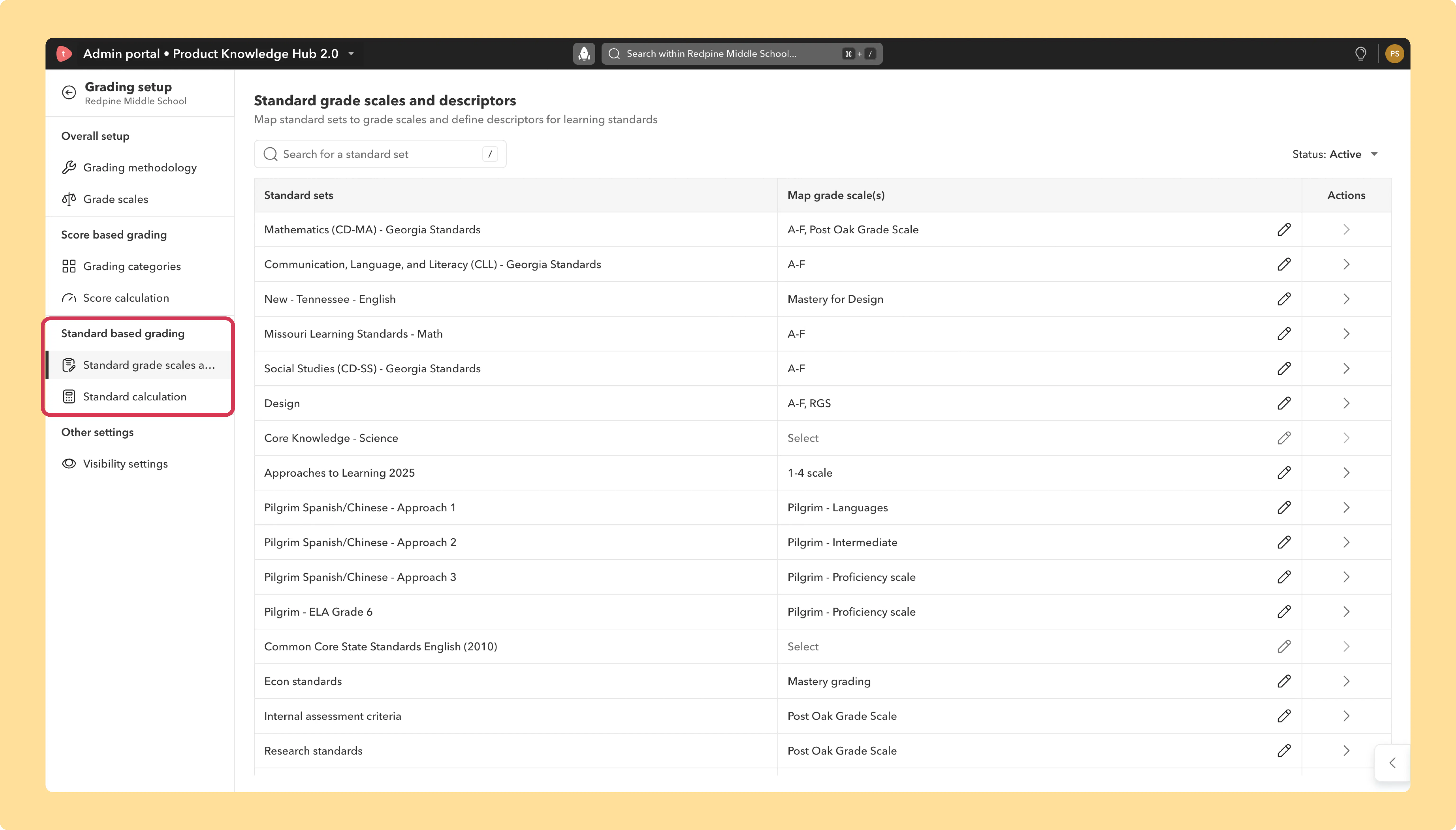Edit grade scale for Econ standards
This screenshot has width=1456, height=830.
[1284, 682]
